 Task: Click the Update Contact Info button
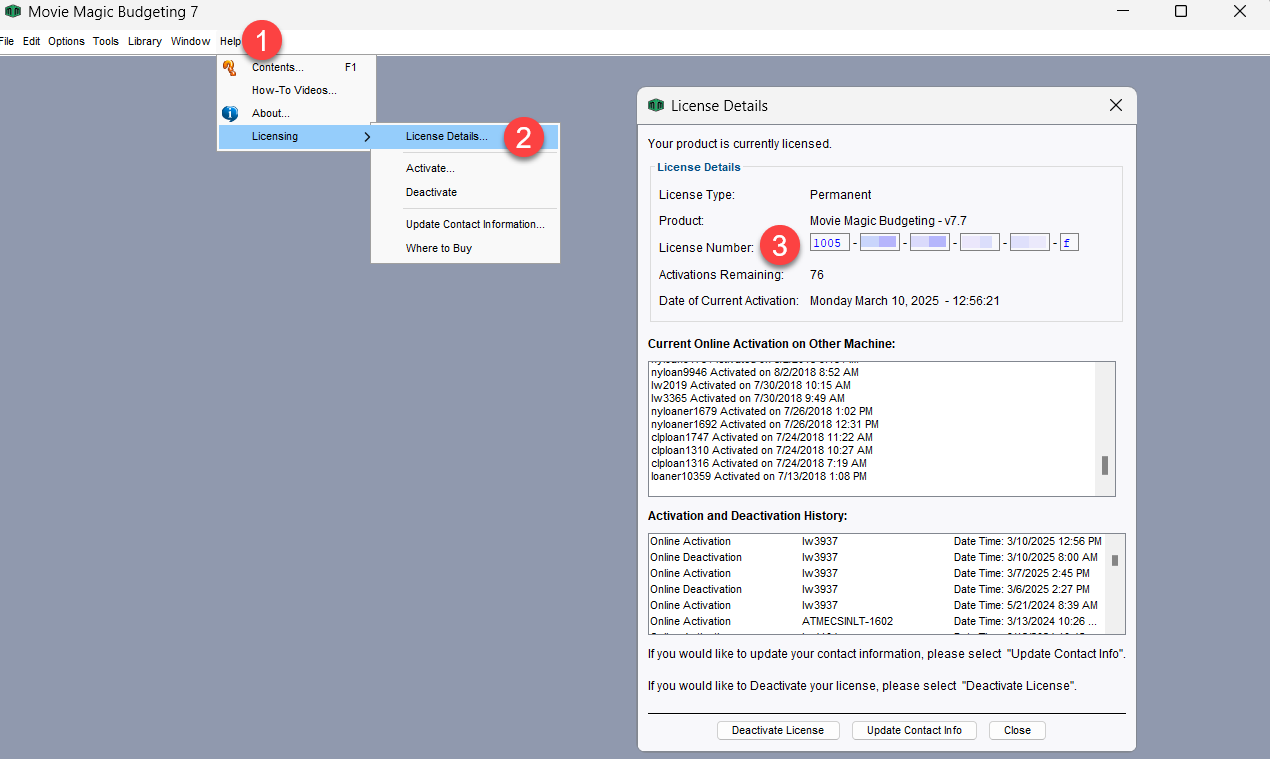pyautogui.click(x=914, y=730)
